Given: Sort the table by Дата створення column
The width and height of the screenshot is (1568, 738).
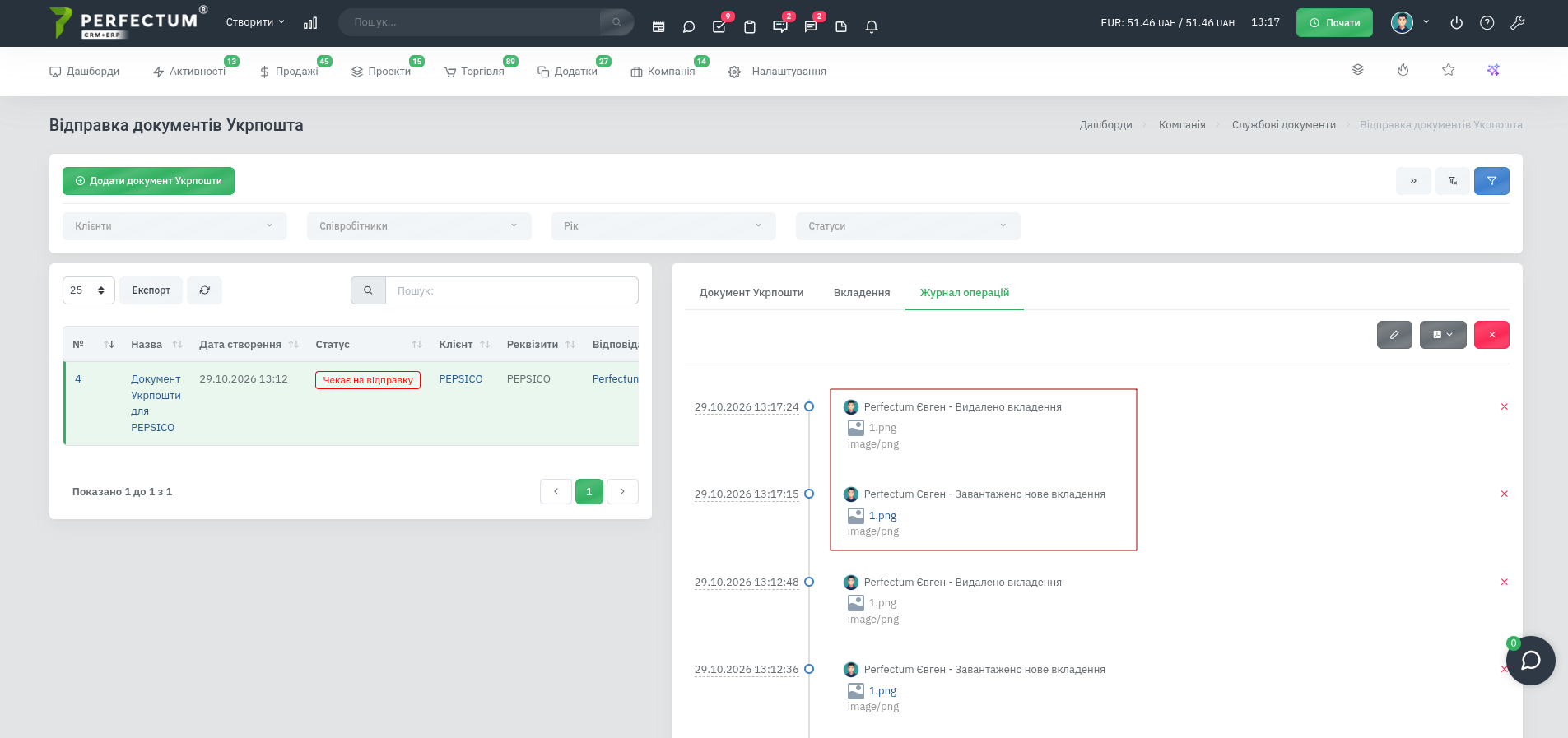Looking at the screenshot, I should point(248,345).
